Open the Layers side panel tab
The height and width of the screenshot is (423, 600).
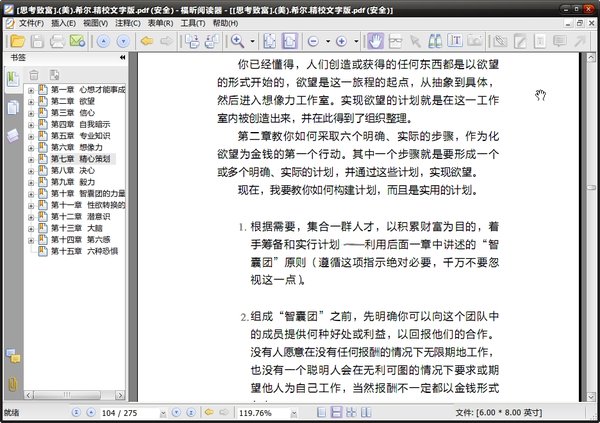tap(13, 135)
